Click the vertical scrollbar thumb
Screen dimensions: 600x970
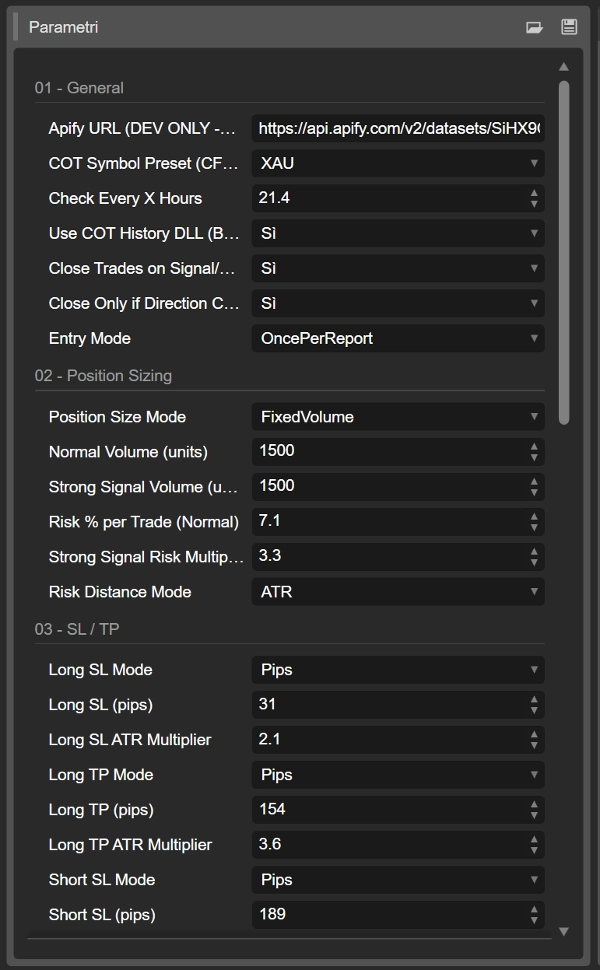564,250
